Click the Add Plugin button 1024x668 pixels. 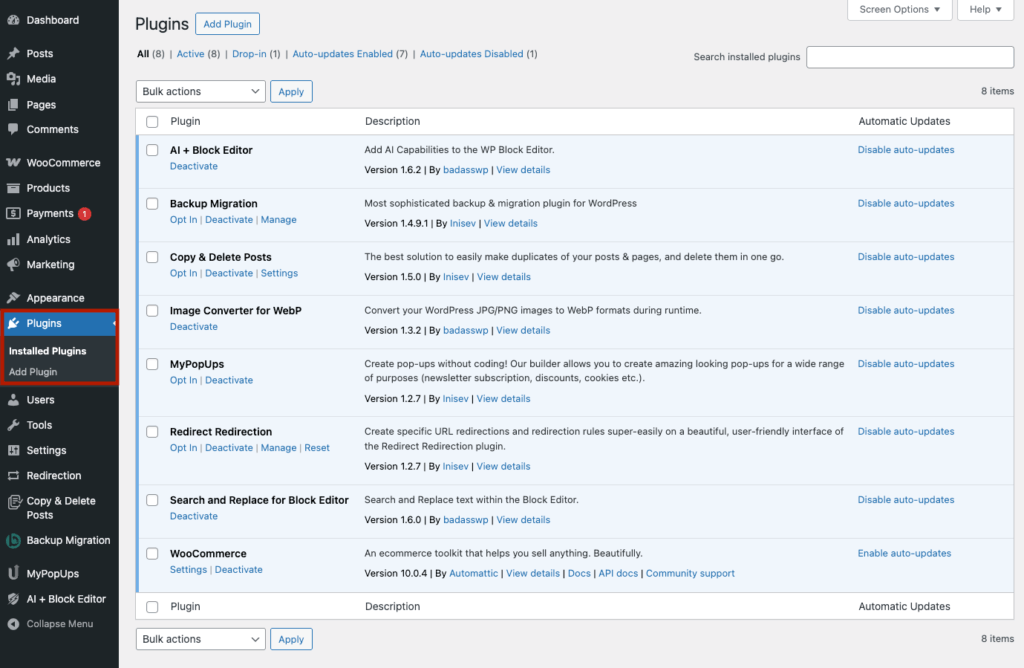click(227, 23)
